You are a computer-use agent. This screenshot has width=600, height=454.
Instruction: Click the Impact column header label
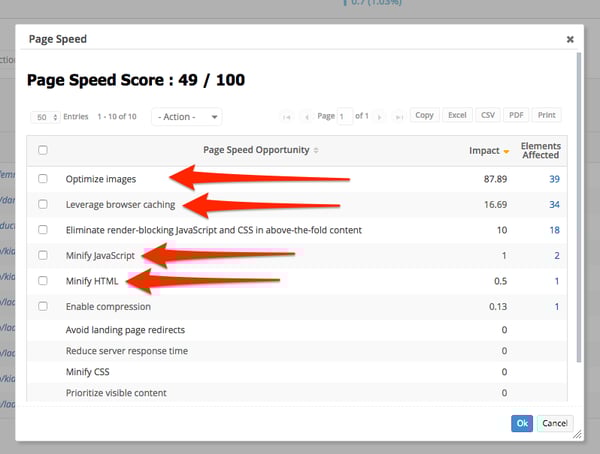tap(484, 151)
